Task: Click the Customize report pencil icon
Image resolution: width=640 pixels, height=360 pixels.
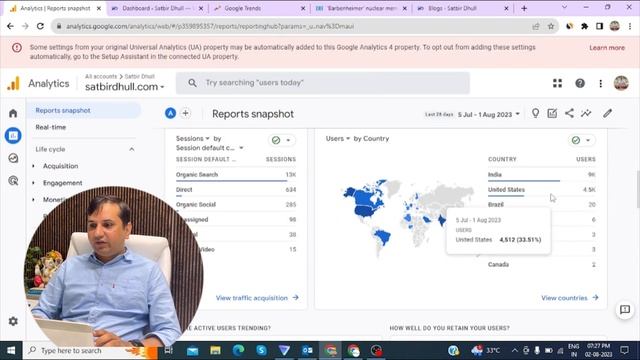Action: click(608, 113)
